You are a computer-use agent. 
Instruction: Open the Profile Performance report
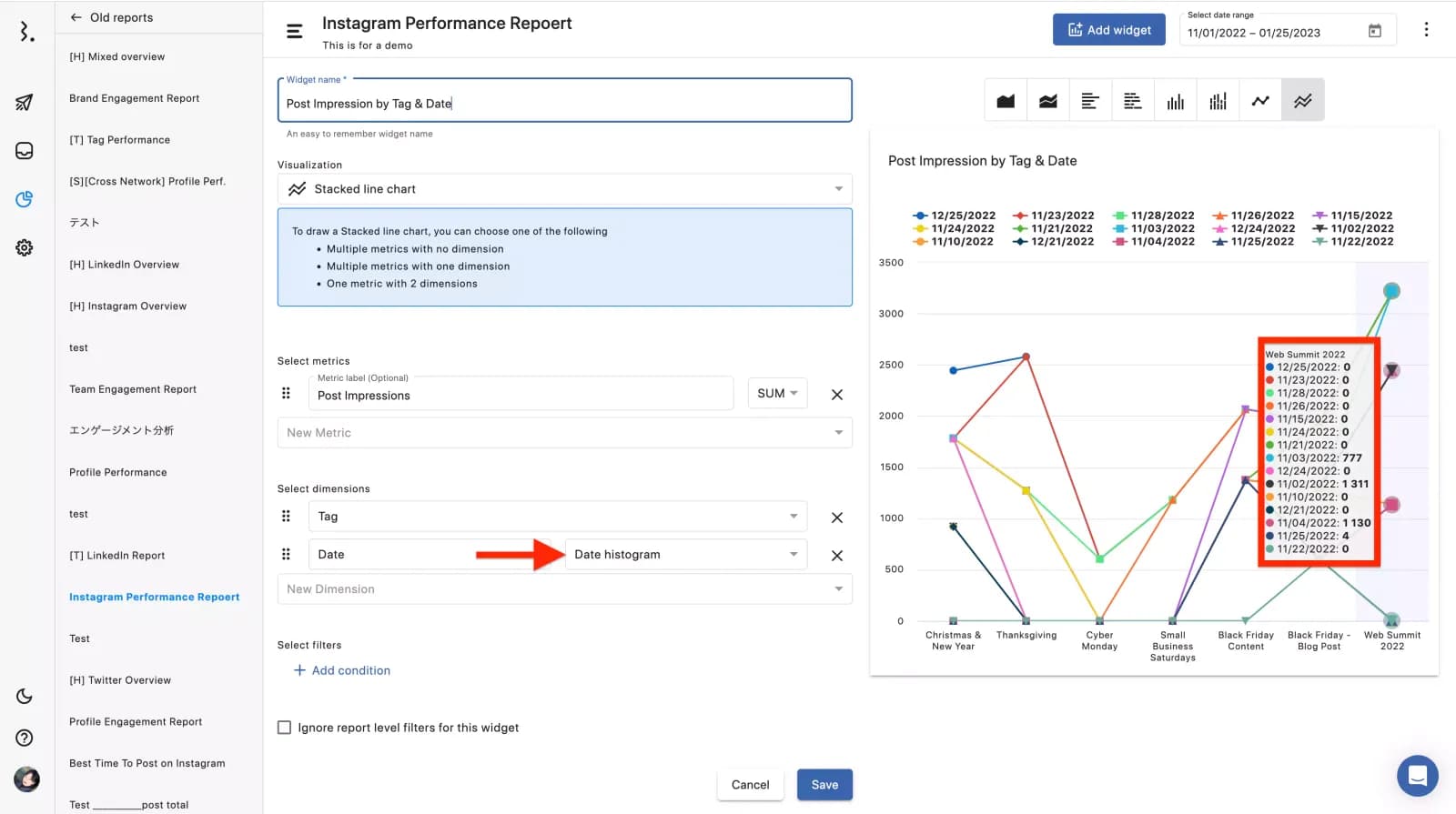point(118,473)
